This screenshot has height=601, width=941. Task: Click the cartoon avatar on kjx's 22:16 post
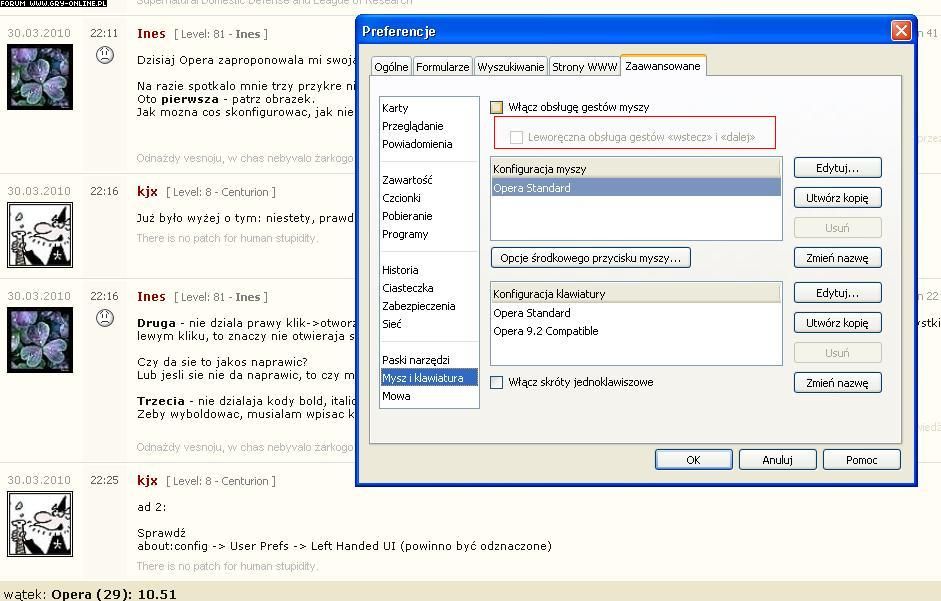(40, 235)
